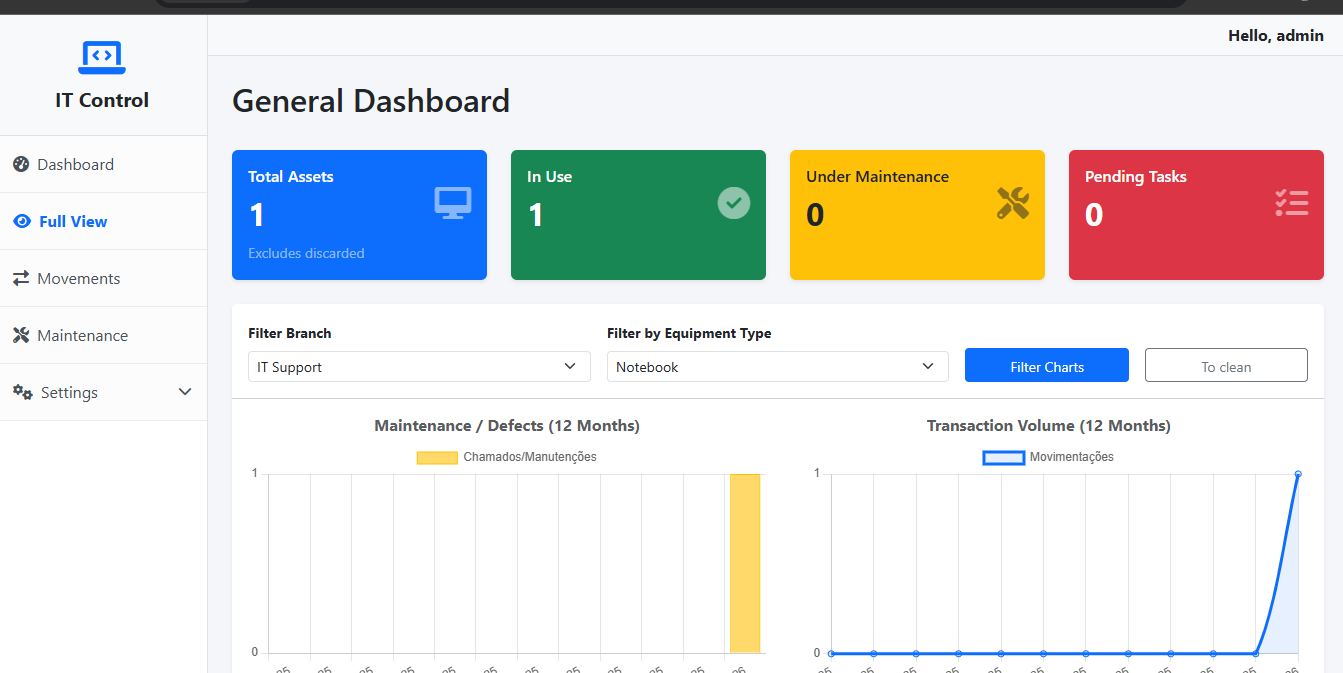Click the Movements arrows icon in sidebar

[21, 278]
